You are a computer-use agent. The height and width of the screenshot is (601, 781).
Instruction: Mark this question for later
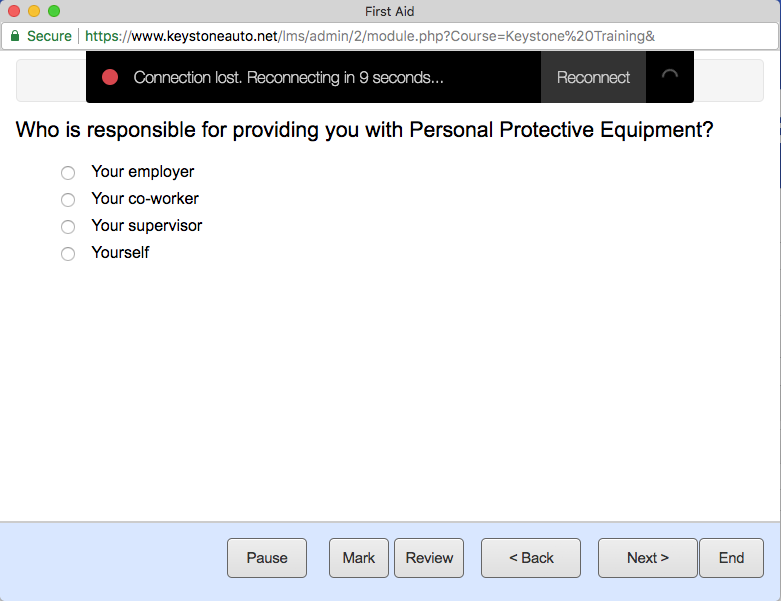tap(359, 558)
